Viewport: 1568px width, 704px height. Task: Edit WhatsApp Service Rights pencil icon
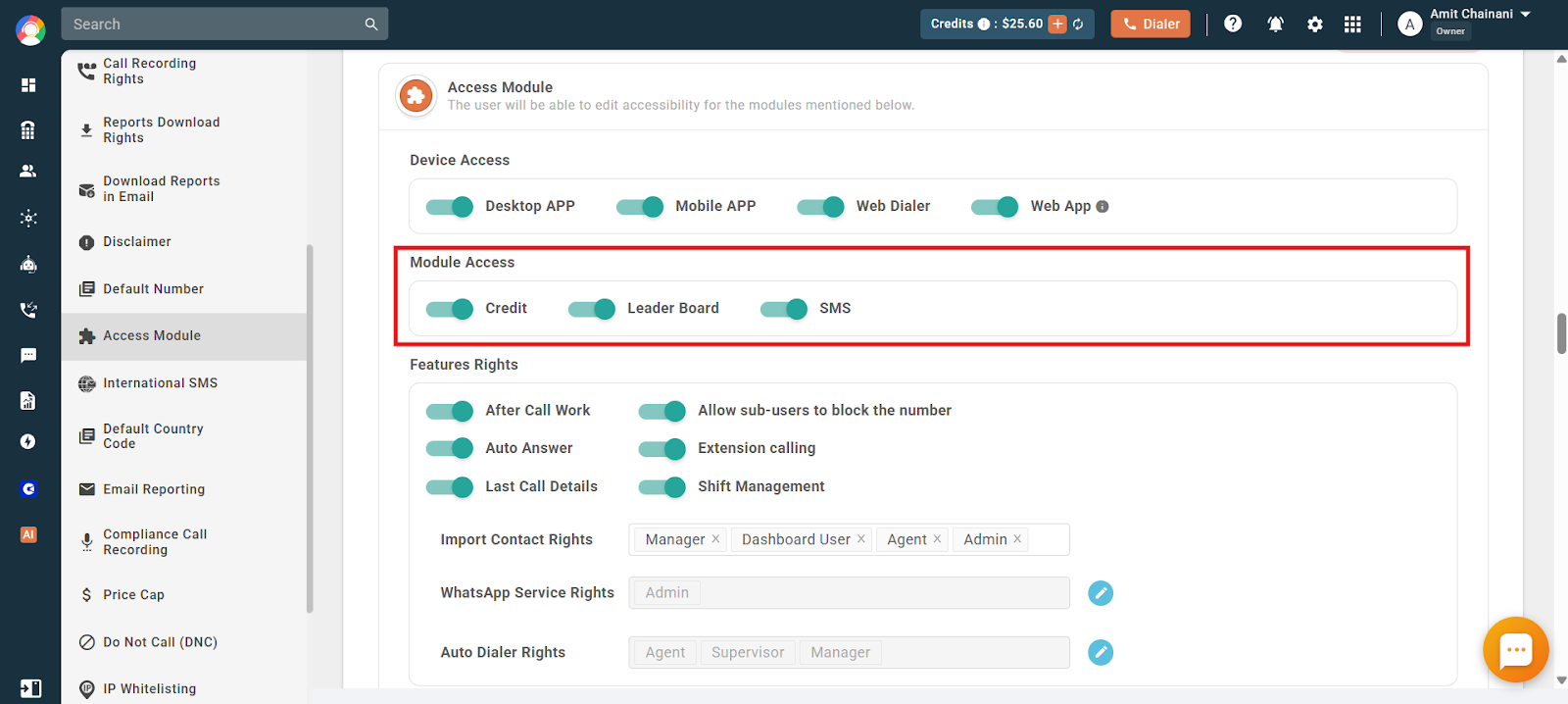tap(1101, 593)
